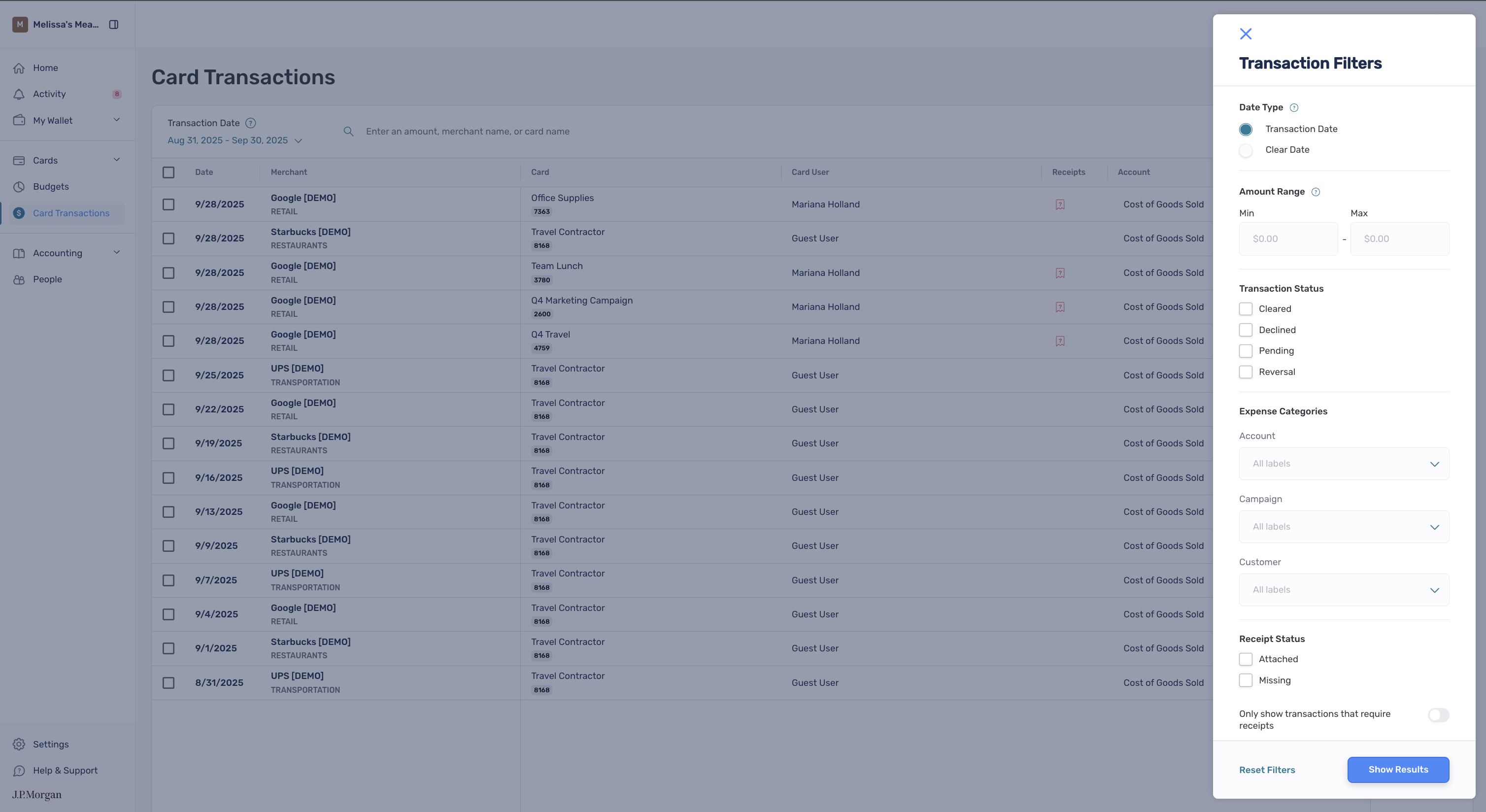Click the Card Transactions dollar icon
The height and width of the screenshot is (812, 1486).
click(19, 213)
